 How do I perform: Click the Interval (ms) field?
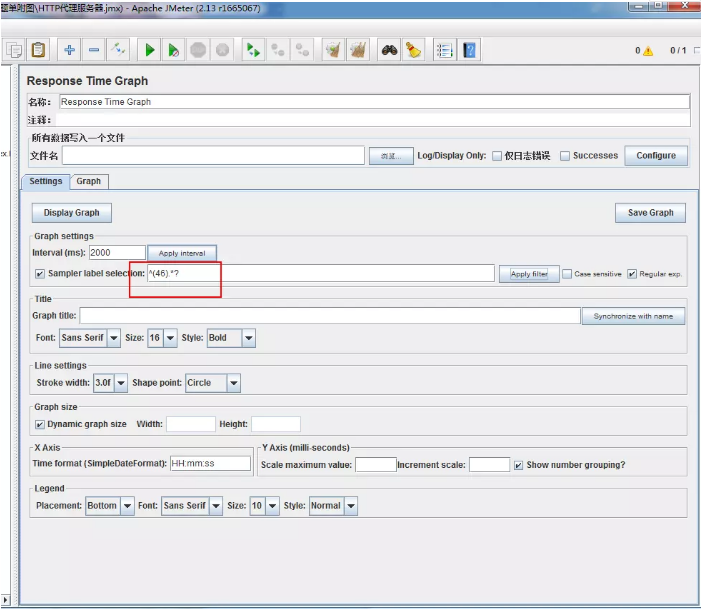click(117, 253)
